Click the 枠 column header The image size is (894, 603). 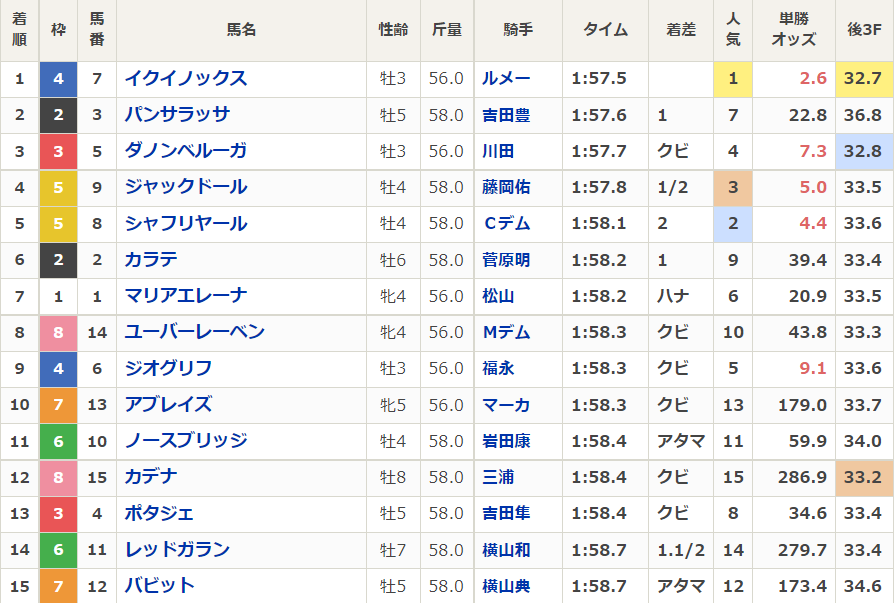[x=58, y=30]
